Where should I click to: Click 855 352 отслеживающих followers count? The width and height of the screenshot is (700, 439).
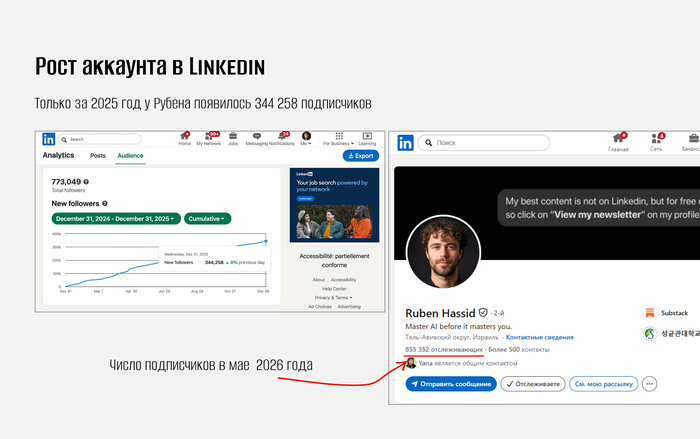[444, 349]
